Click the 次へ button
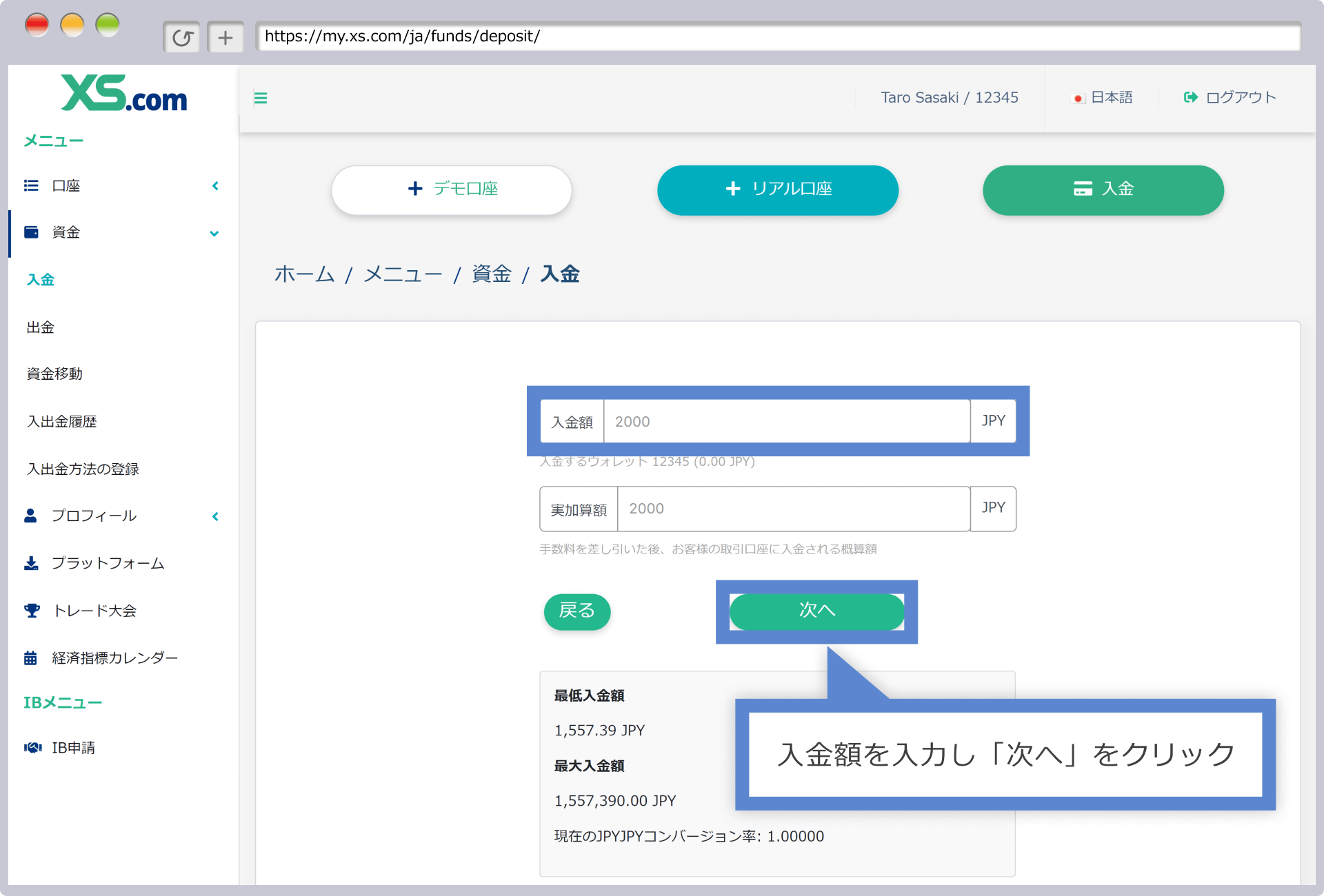Image resolution: width=1324 pixels, height=896 pixels. [816, 611]
